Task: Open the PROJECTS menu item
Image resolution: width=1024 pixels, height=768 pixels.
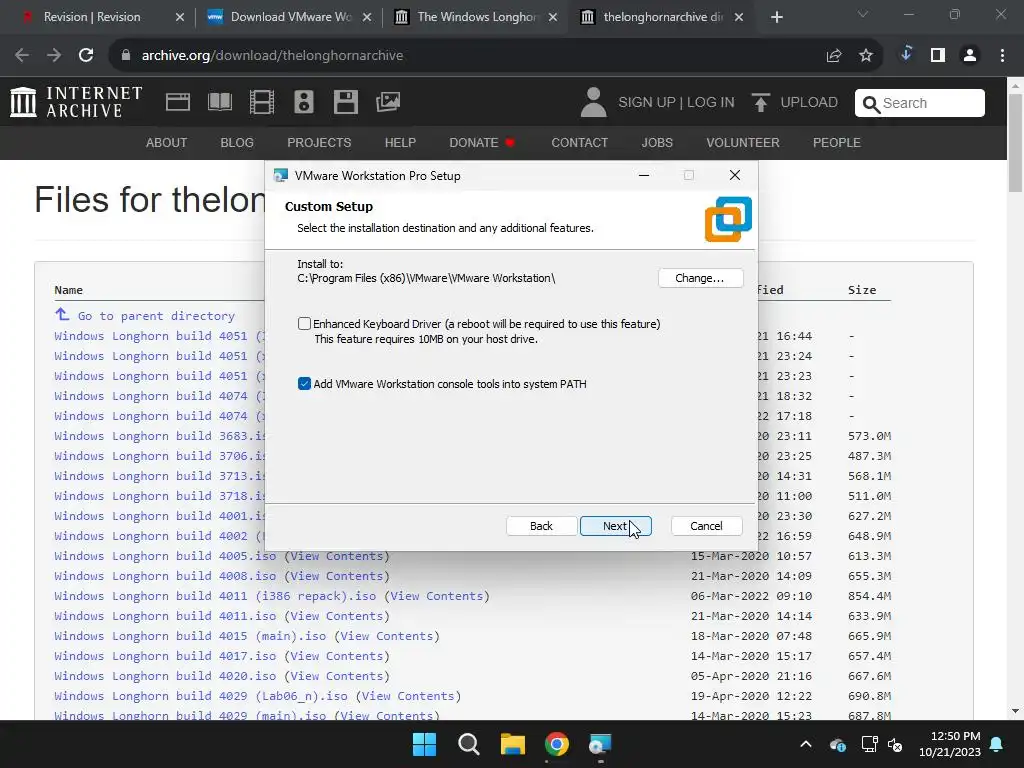Action: (319, 142)
